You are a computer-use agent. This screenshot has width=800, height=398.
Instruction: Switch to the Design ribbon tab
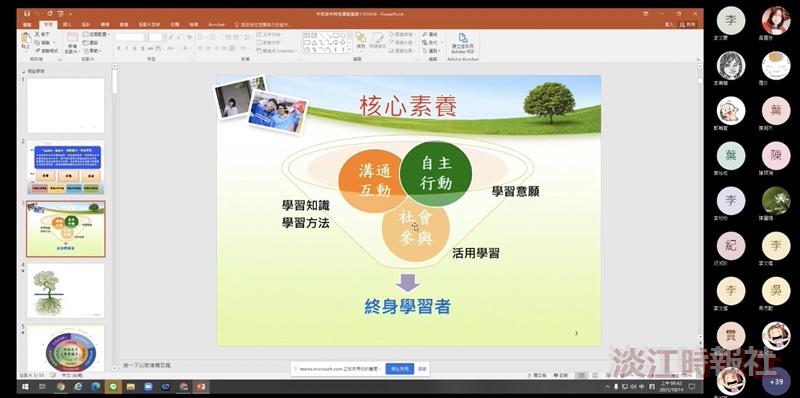pos(86,24)
